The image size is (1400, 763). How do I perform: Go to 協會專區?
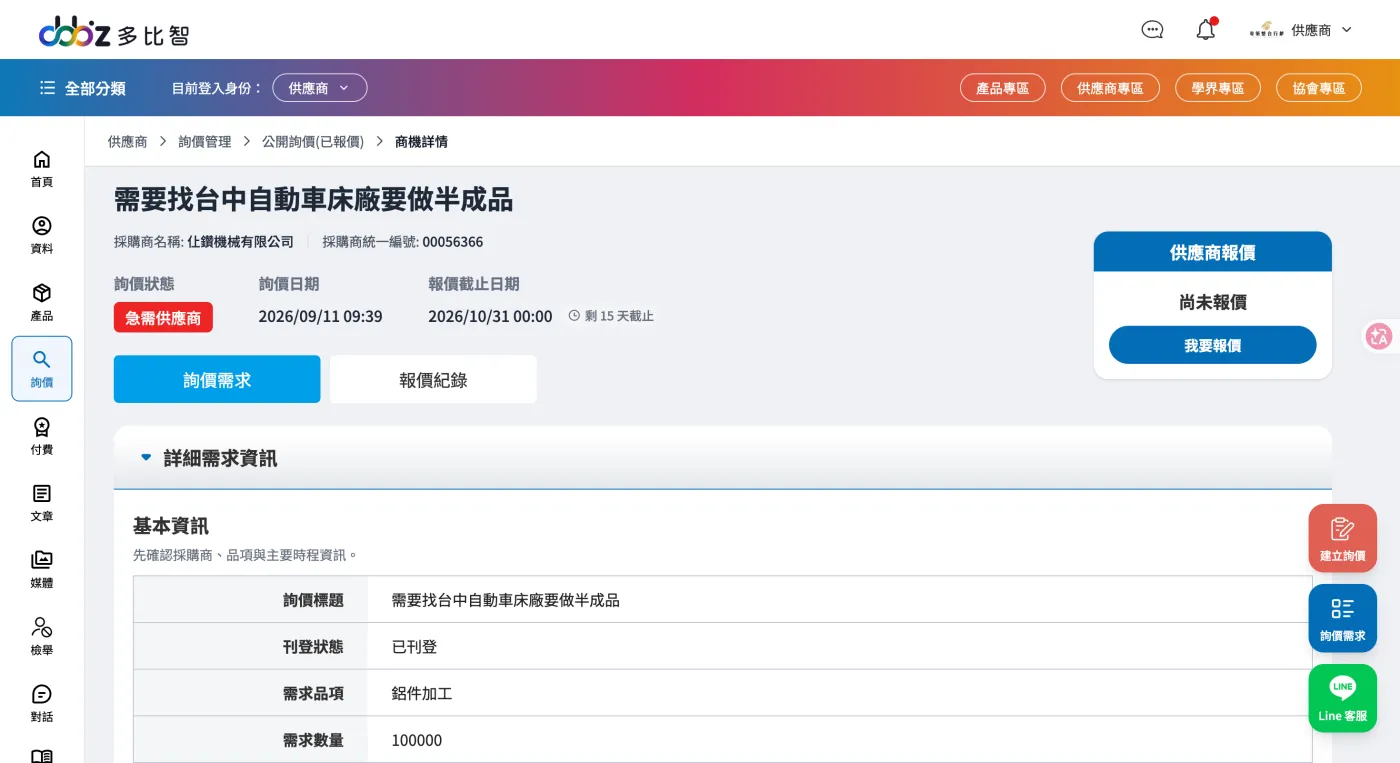(x=1319, y=88)
